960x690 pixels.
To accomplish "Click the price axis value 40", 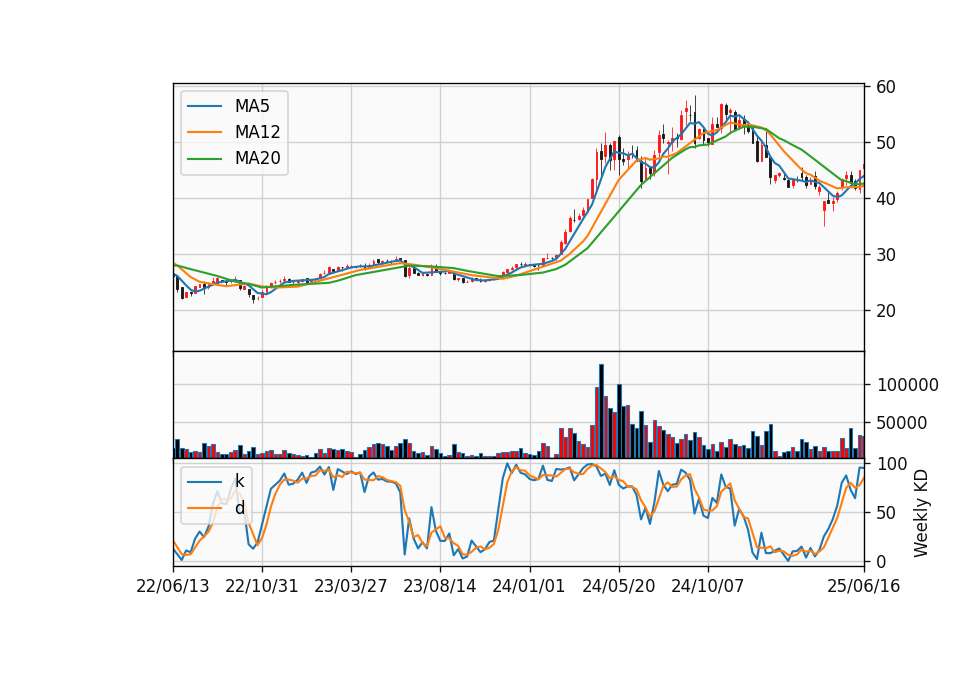I will (x=886, y=199).
